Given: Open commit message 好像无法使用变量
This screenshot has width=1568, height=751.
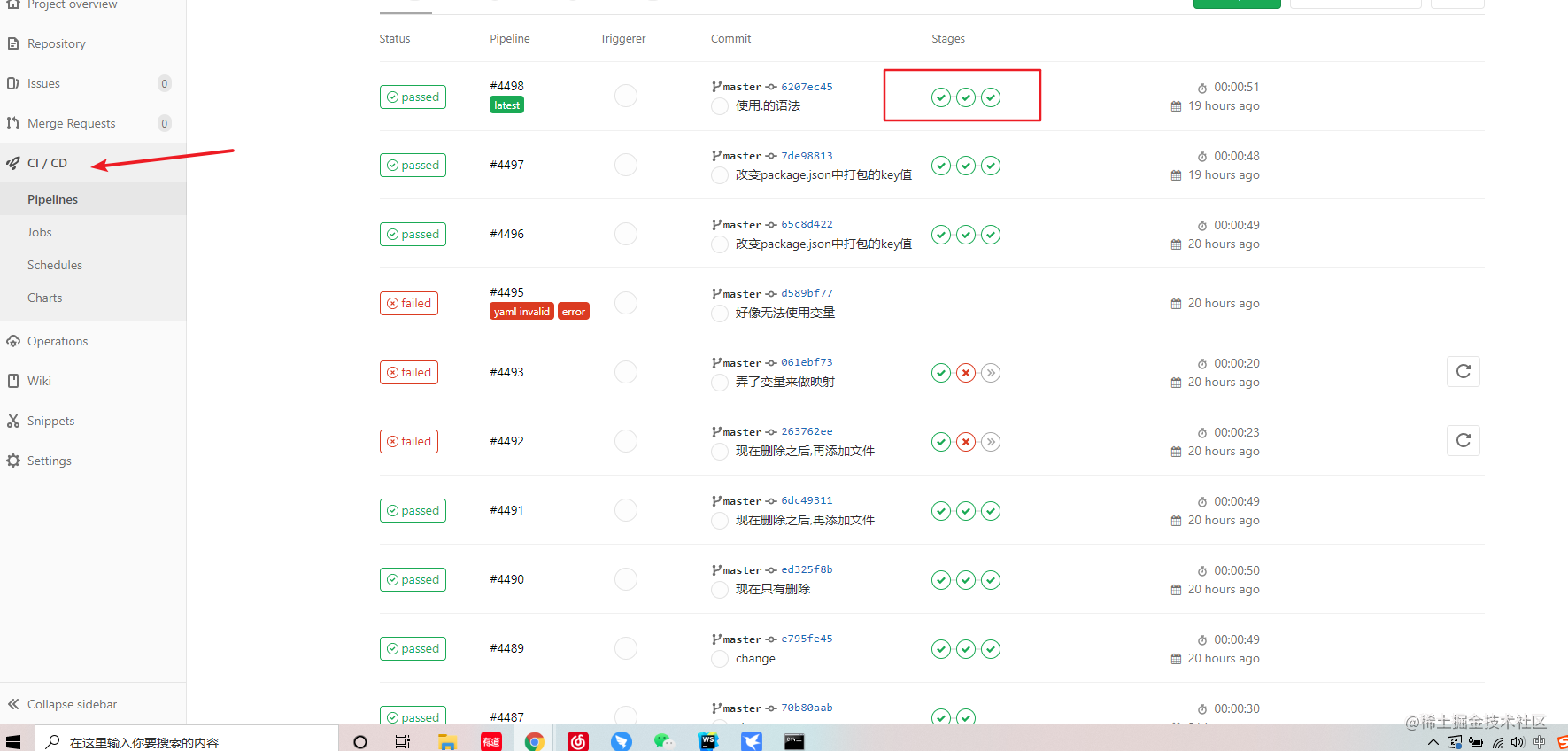Looking at the screenshot, I should (x=785, y=313).
